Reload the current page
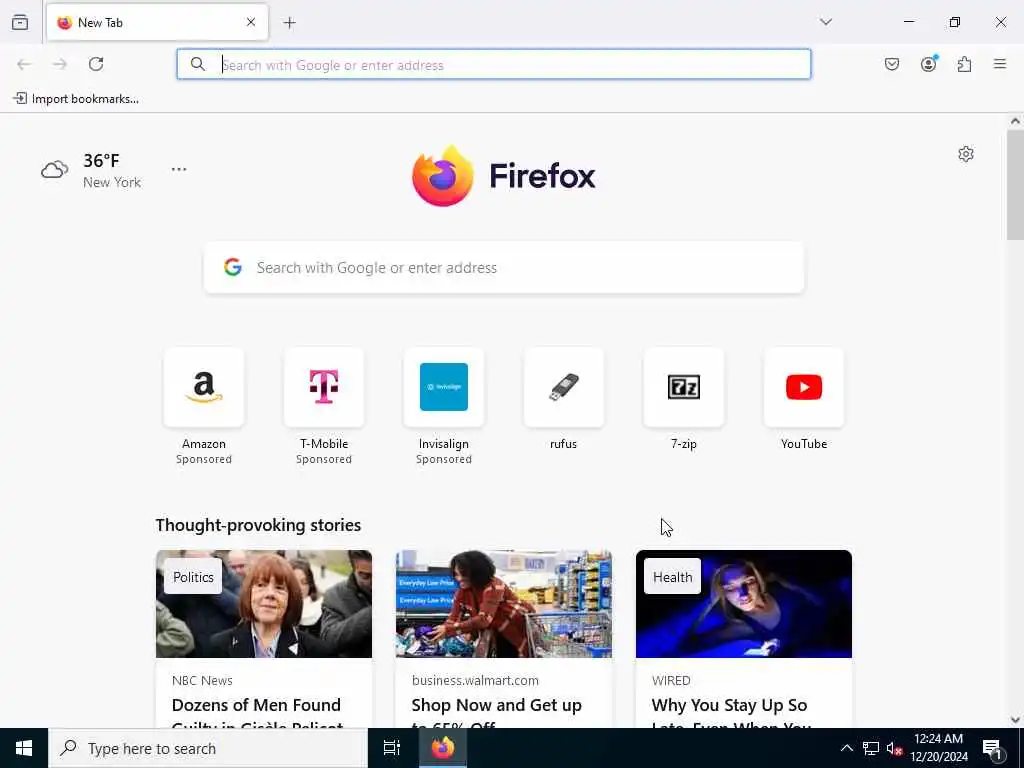The image size is (1024, 768). 96,64
